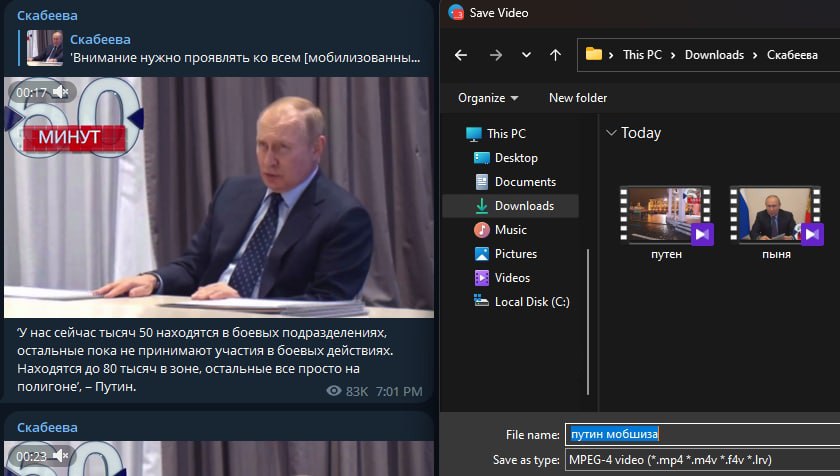The image size is (840, 476).
Task: Click the reply preview avatar thumbnail
Action: click(44, 48)
